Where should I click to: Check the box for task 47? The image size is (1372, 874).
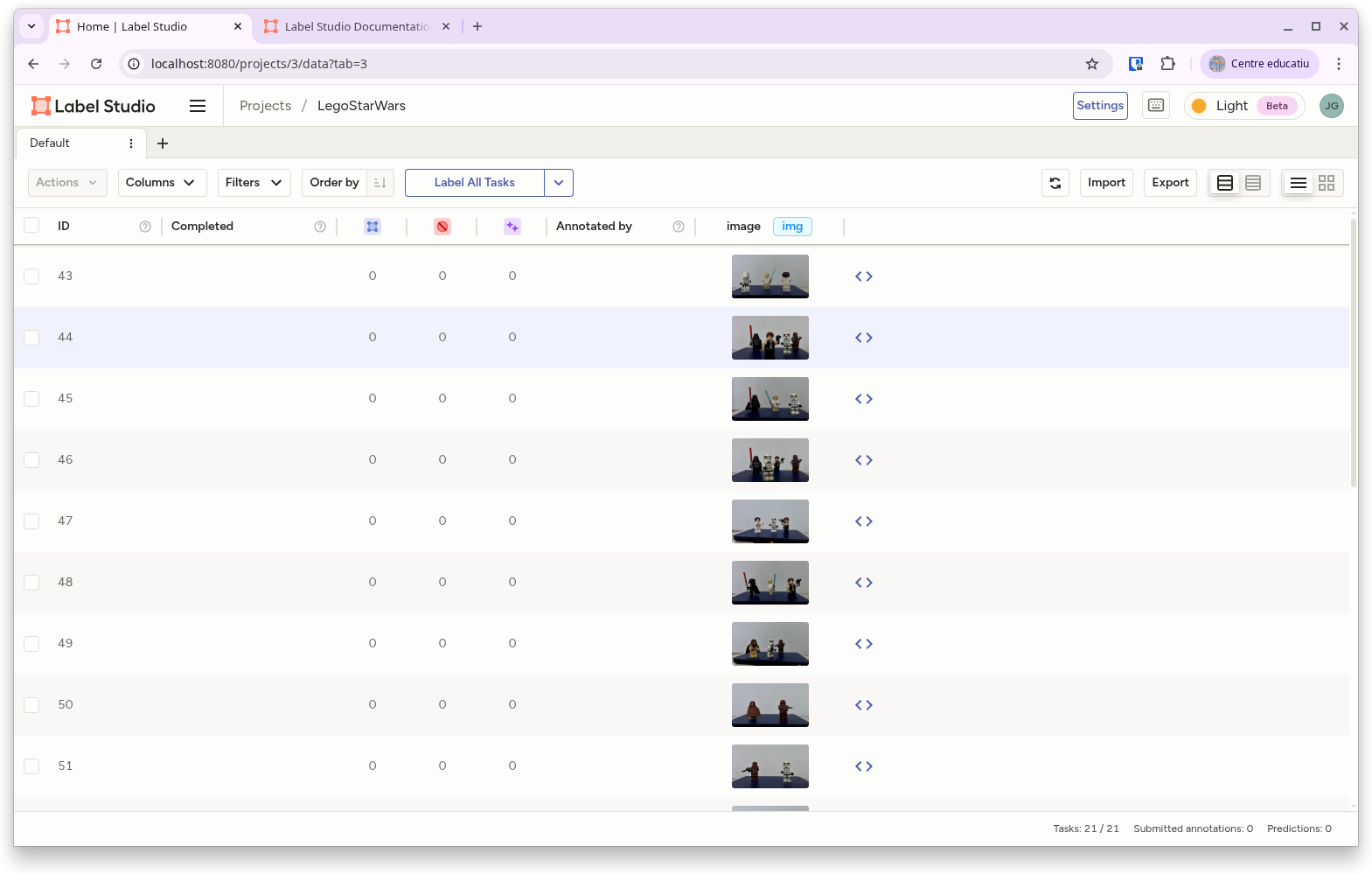click(x=31, y=521)
